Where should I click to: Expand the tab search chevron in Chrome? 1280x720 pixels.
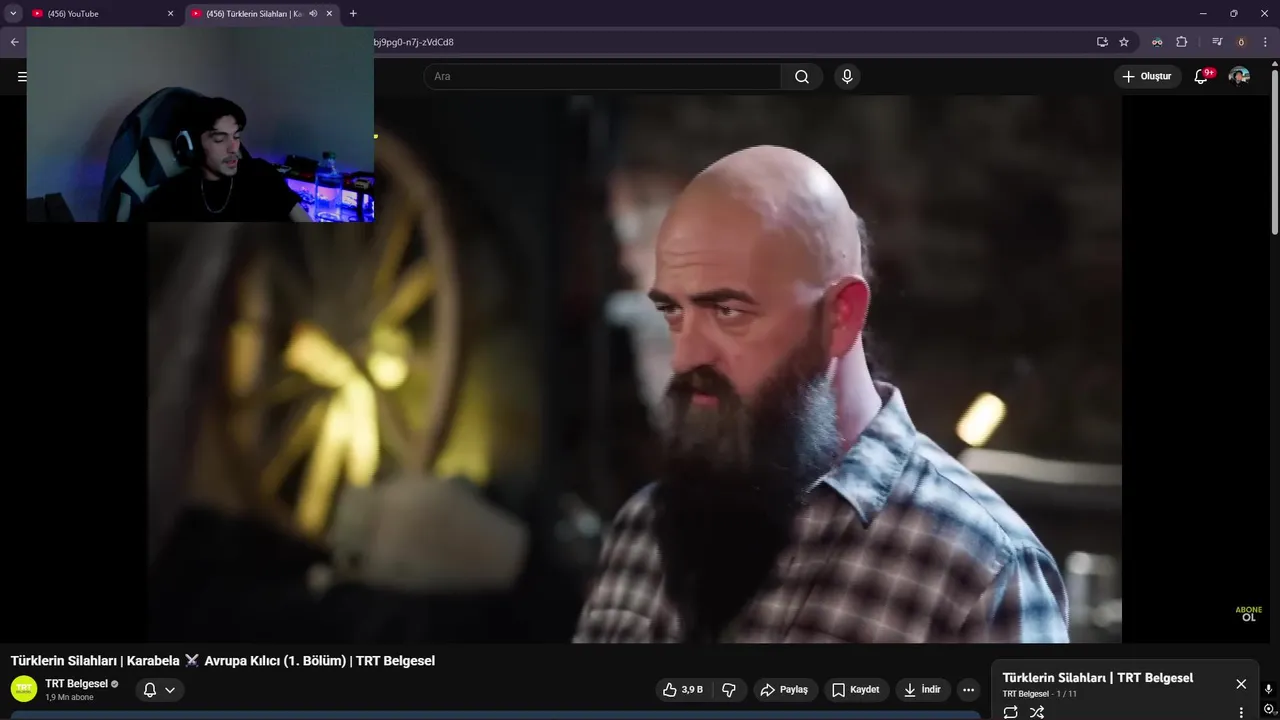click(13, 14)
